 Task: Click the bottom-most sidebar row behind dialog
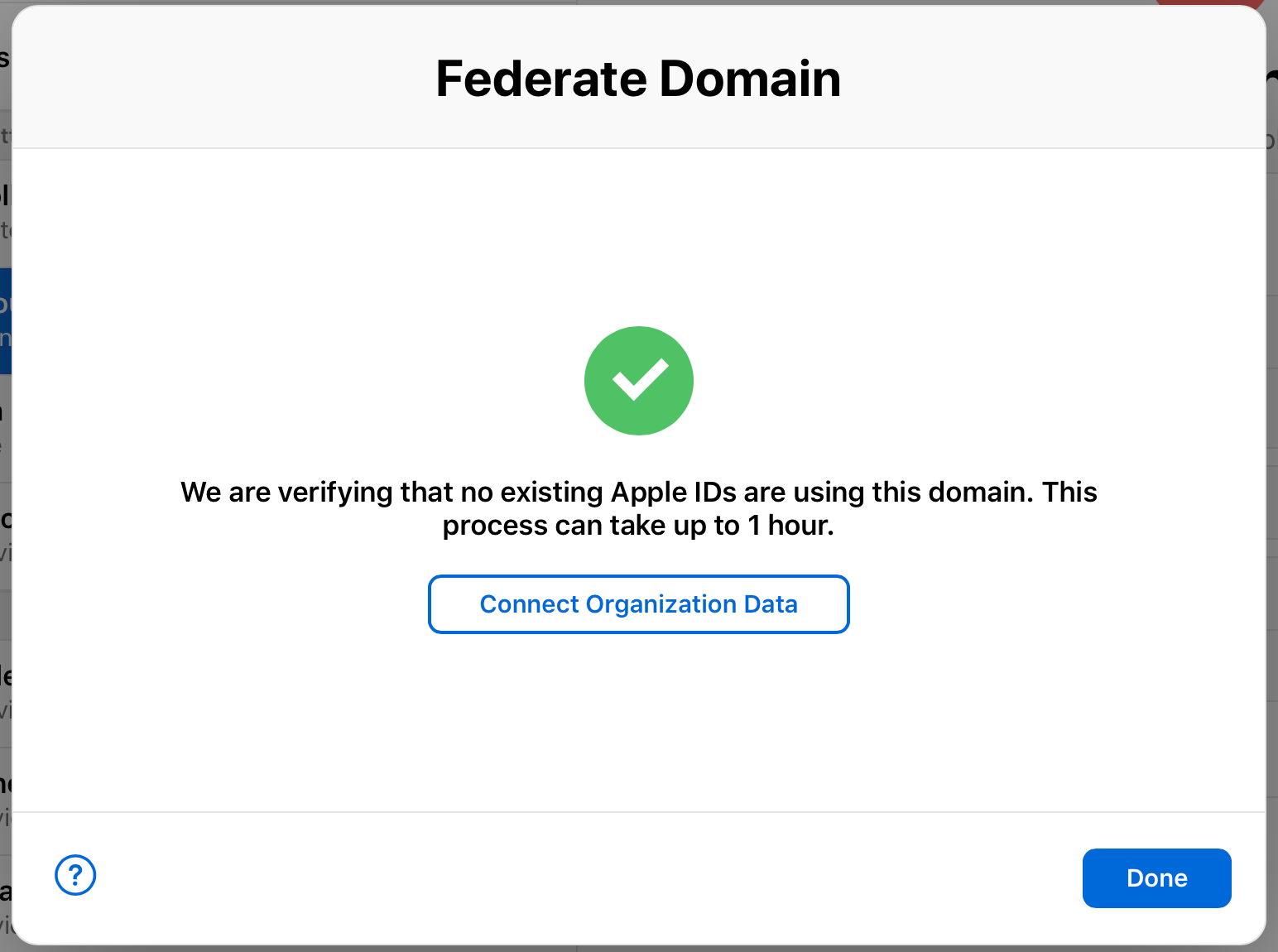click(5, 904)
